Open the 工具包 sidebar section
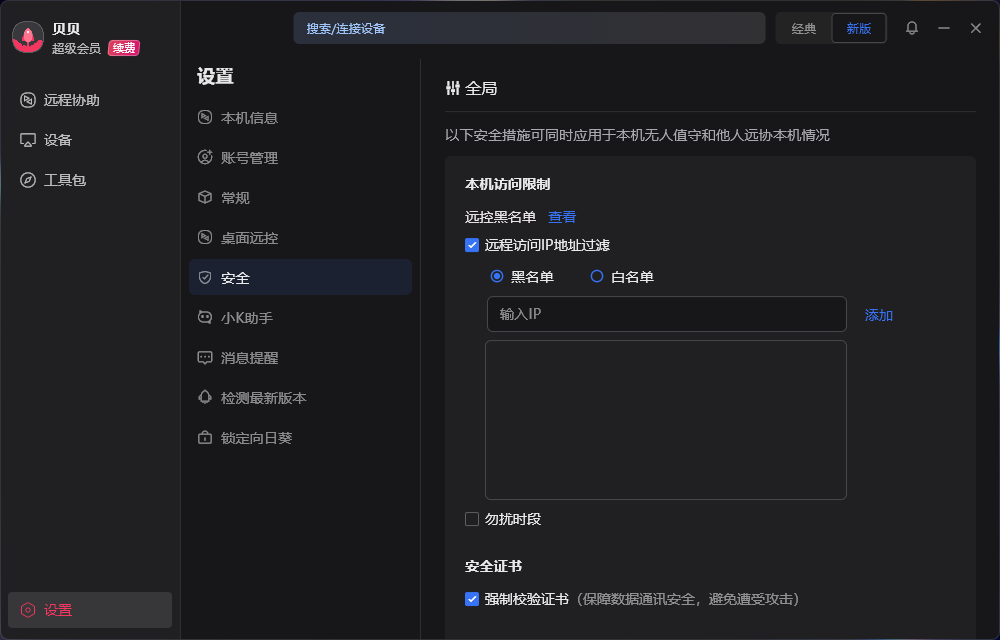 [x=64, y=180]
